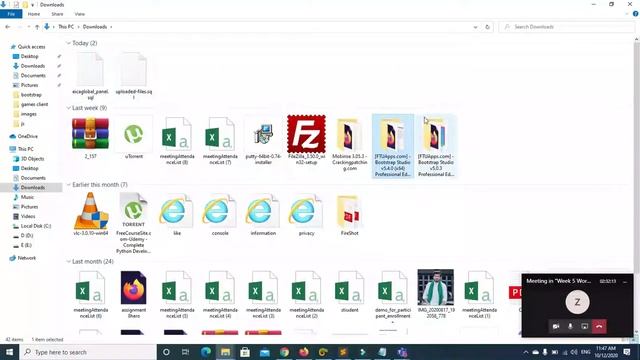The width and height of the screenshot is (640, 360).
Task: Select the vlc-3.0.10-win64 installer
Action: click(91, 214)
